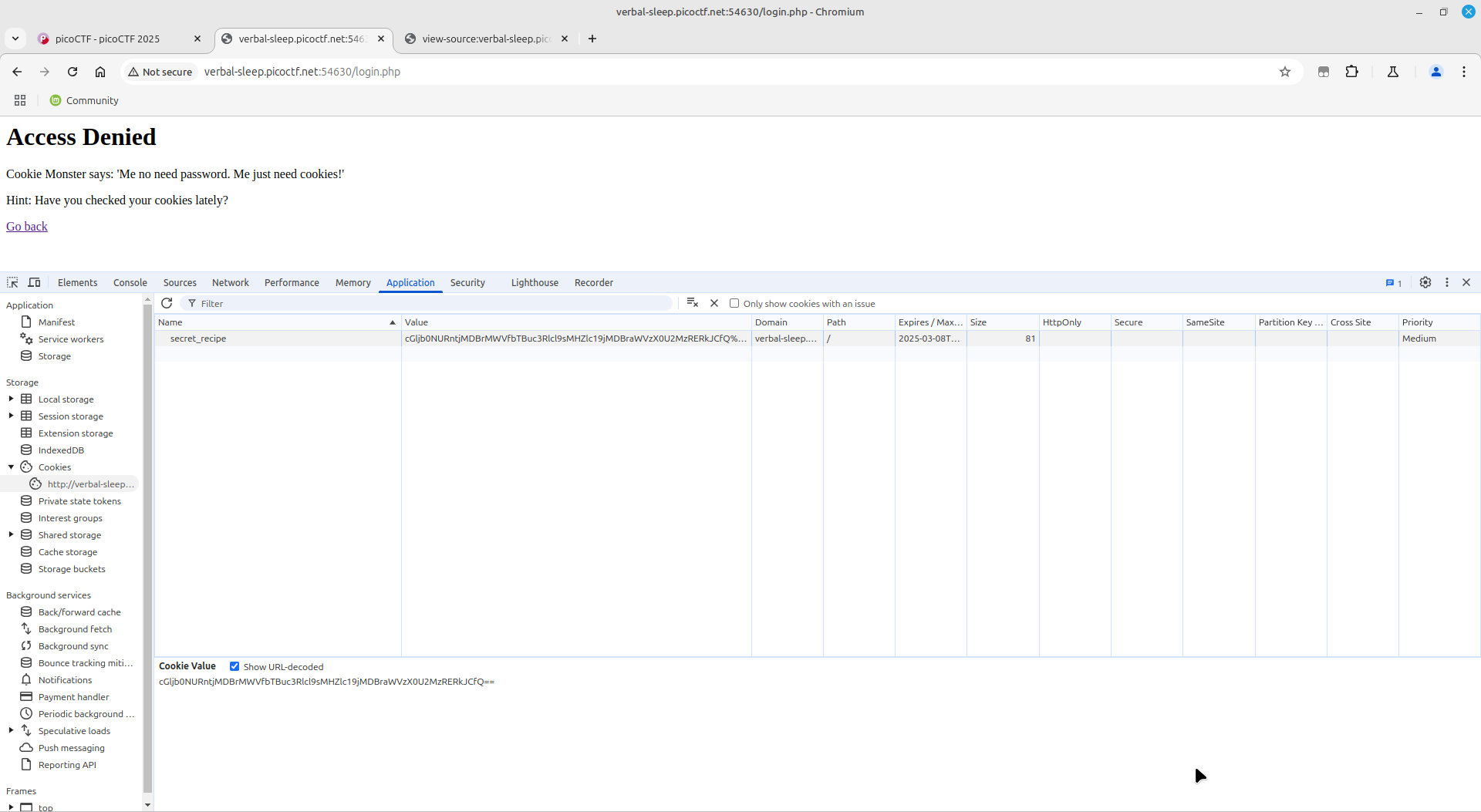Image resolution: width=1481 pixels, height=812 pixels.
Task: Expand the Local storage tree item
Action: 11,399
